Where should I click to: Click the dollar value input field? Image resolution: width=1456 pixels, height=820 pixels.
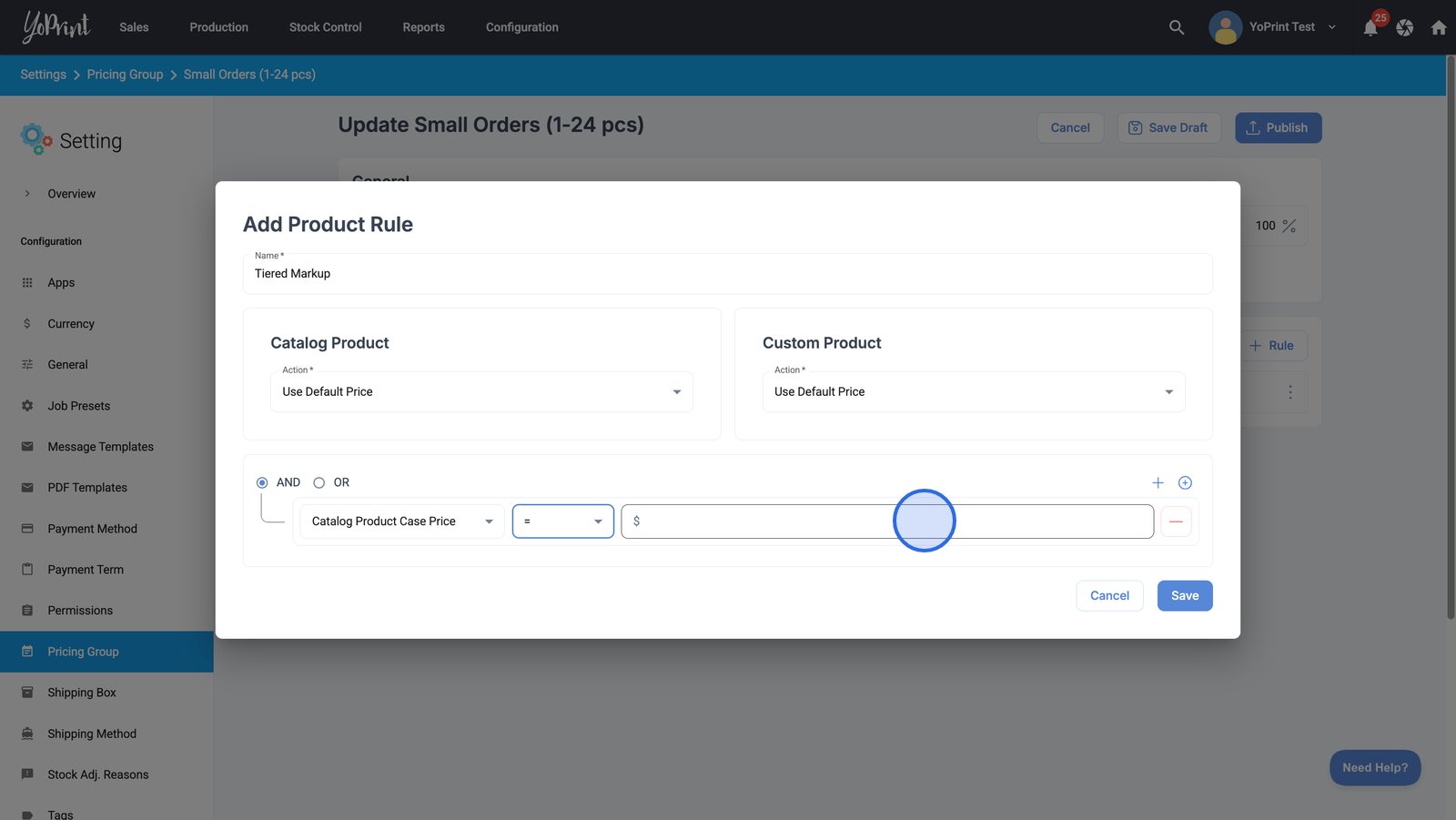(x=887, y=521)
